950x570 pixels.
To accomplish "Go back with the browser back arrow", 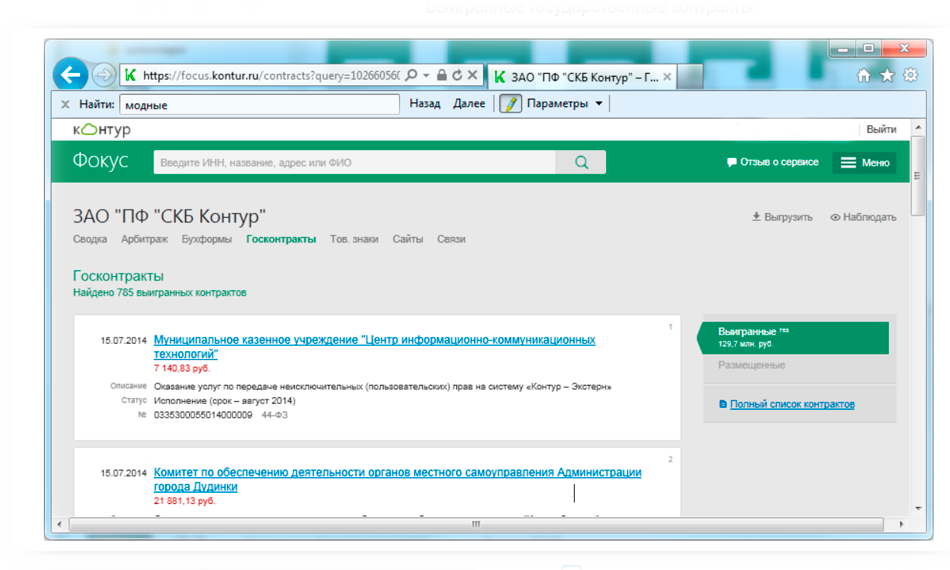I will [x=71, y=75].
